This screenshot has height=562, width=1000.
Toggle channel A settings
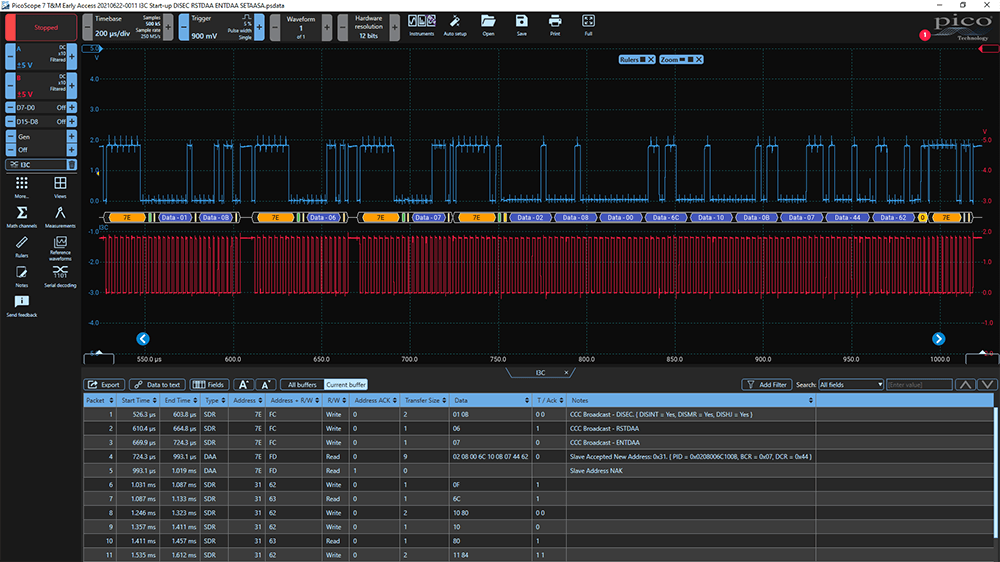[x=41, y=57]
